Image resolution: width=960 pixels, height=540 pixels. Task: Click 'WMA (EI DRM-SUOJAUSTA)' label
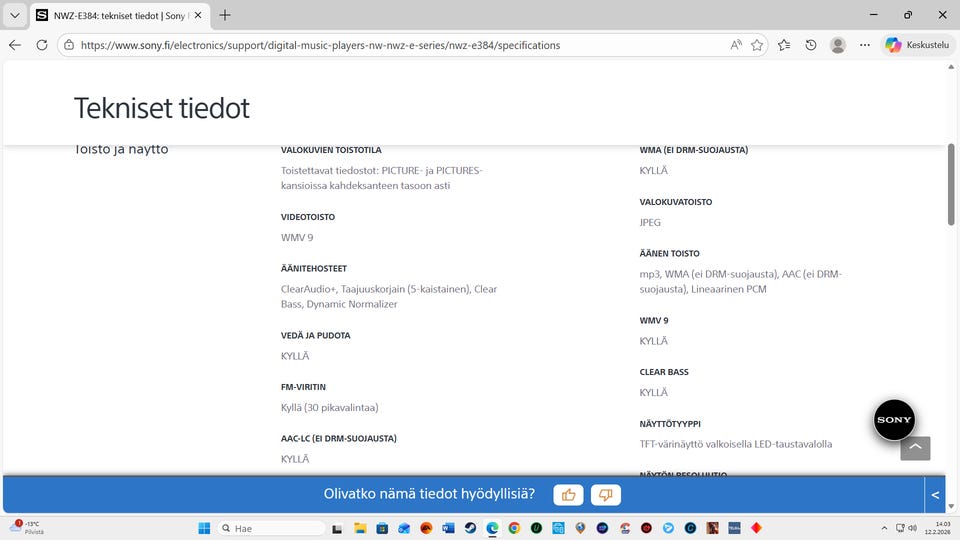pos(694,150)
